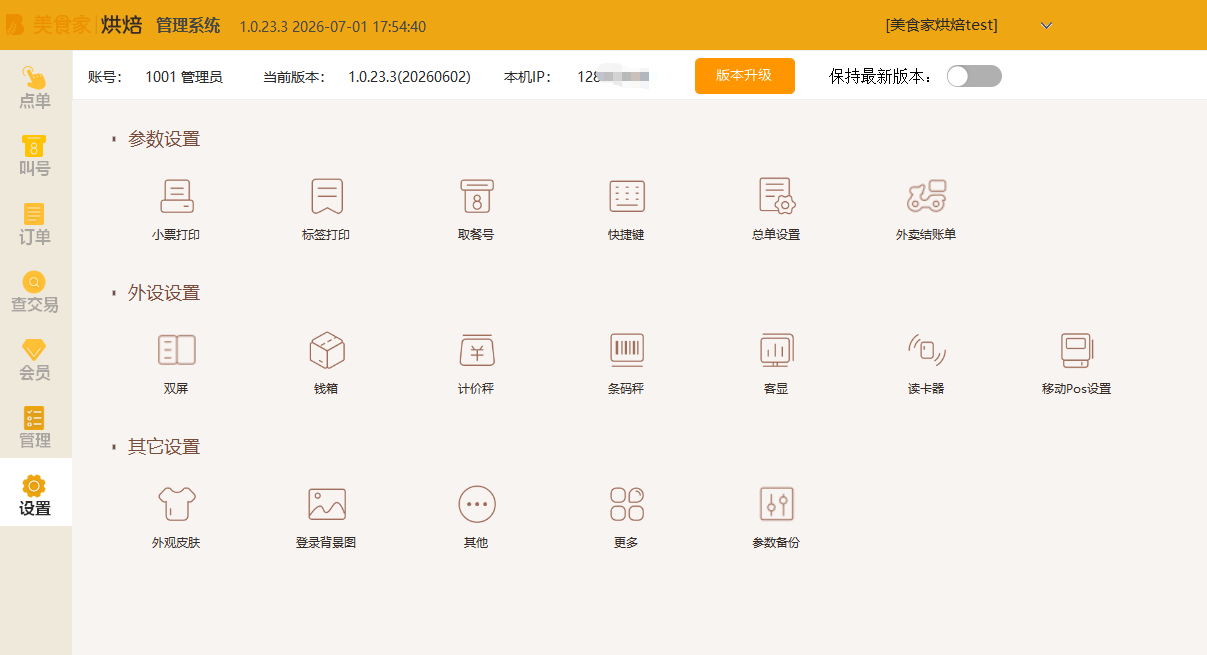Click the [美食家烘焙test] store name
This screenshot has width=1207, height=655.
coord(941,25)
